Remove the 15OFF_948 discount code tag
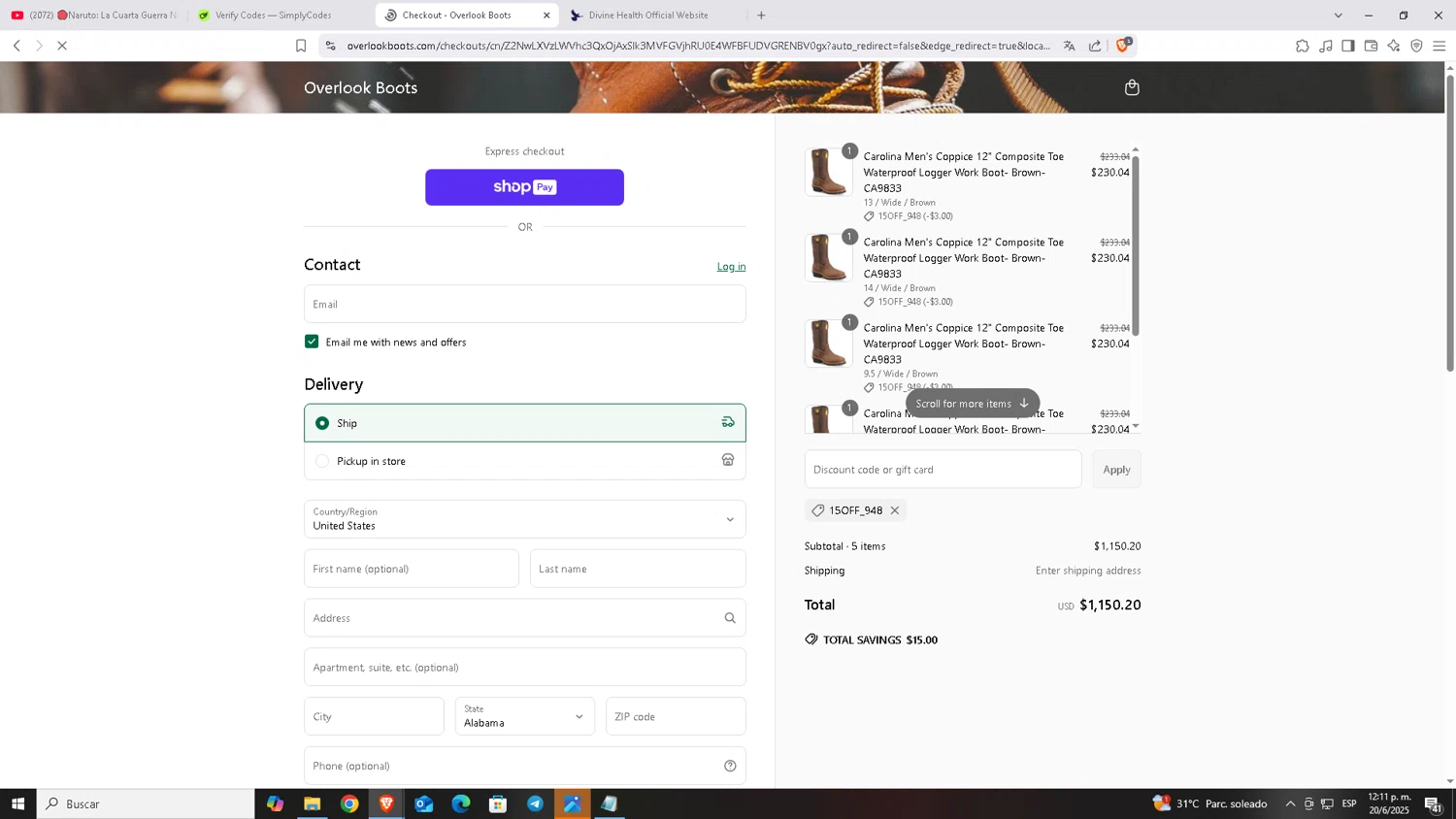Viewport: 1456px width, 819px height. coord(895,510)
